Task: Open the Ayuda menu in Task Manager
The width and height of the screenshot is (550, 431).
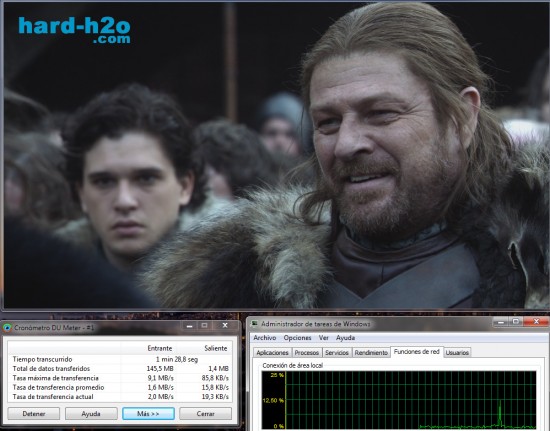Action: (346, 338)
